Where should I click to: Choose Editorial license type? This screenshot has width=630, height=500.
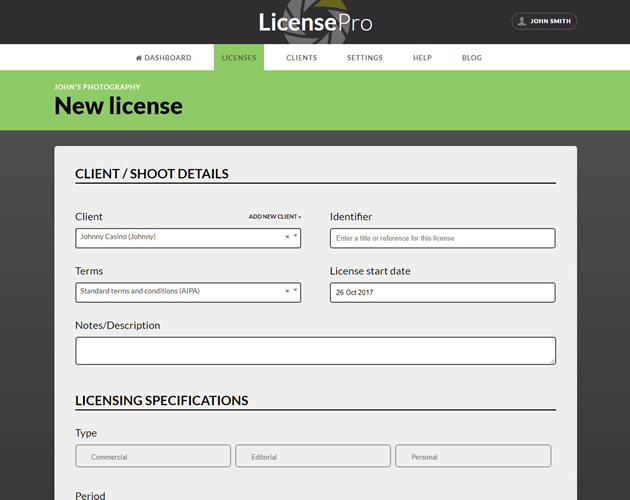(313, 456)
